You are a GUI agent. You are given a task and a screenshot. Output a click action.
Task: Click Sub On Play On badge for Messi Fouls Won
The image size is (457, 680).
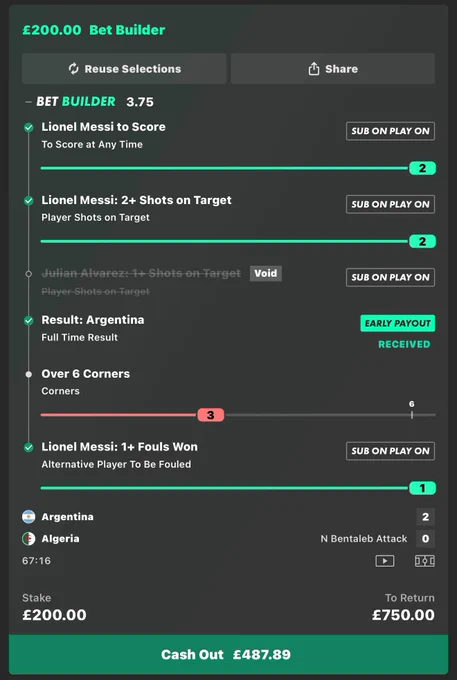tap(390, 451)
